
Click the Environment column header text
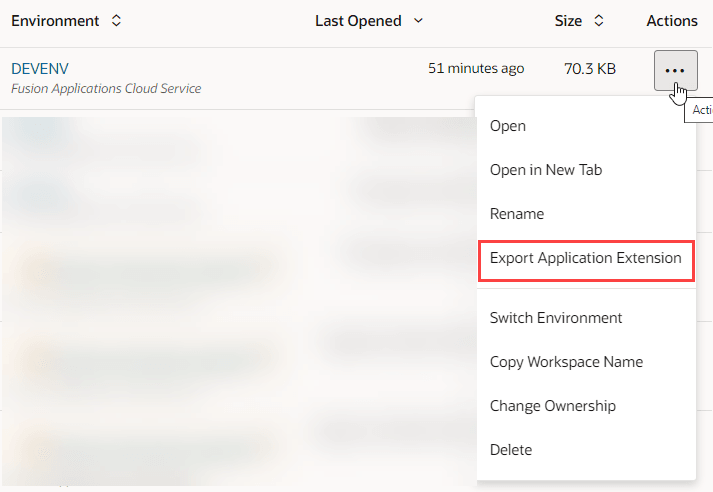[x=55, y=21]
